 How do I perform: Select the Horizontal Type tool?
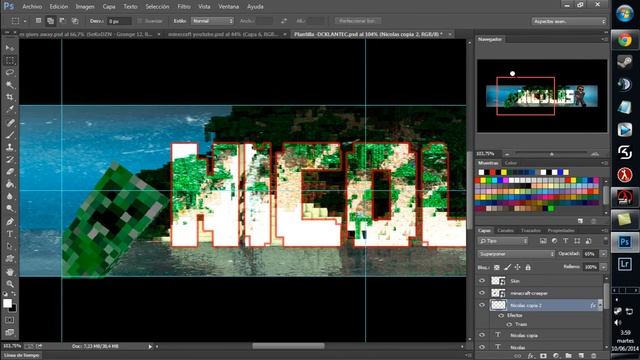point(10,234)
